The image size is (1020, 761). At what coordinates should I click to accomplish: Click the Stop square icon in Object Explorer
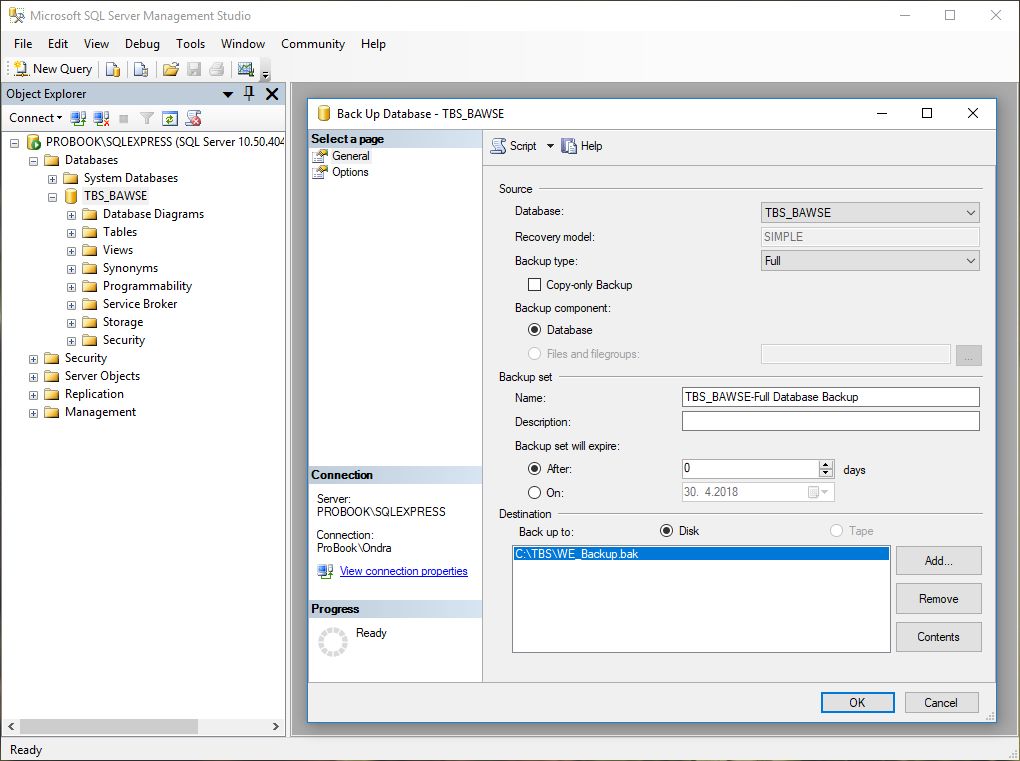tap(124, 118)
